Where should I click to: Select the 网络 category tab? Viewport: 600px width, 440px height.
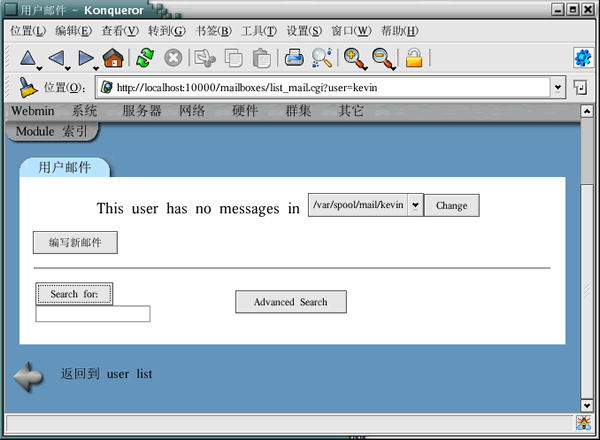[x=192, y=111]
